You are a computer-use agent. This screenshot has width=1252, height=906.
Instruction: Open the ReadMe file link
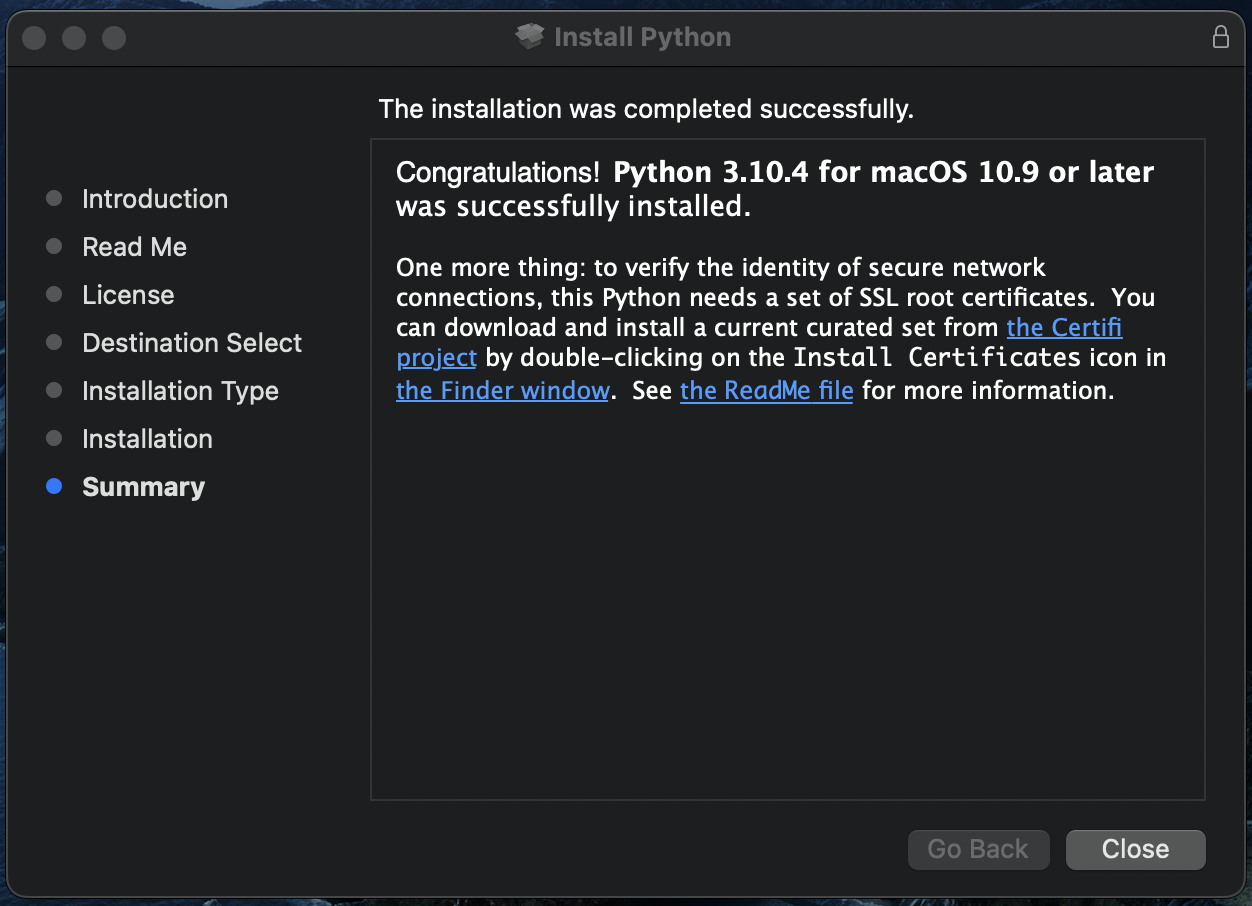click(766, 390)
